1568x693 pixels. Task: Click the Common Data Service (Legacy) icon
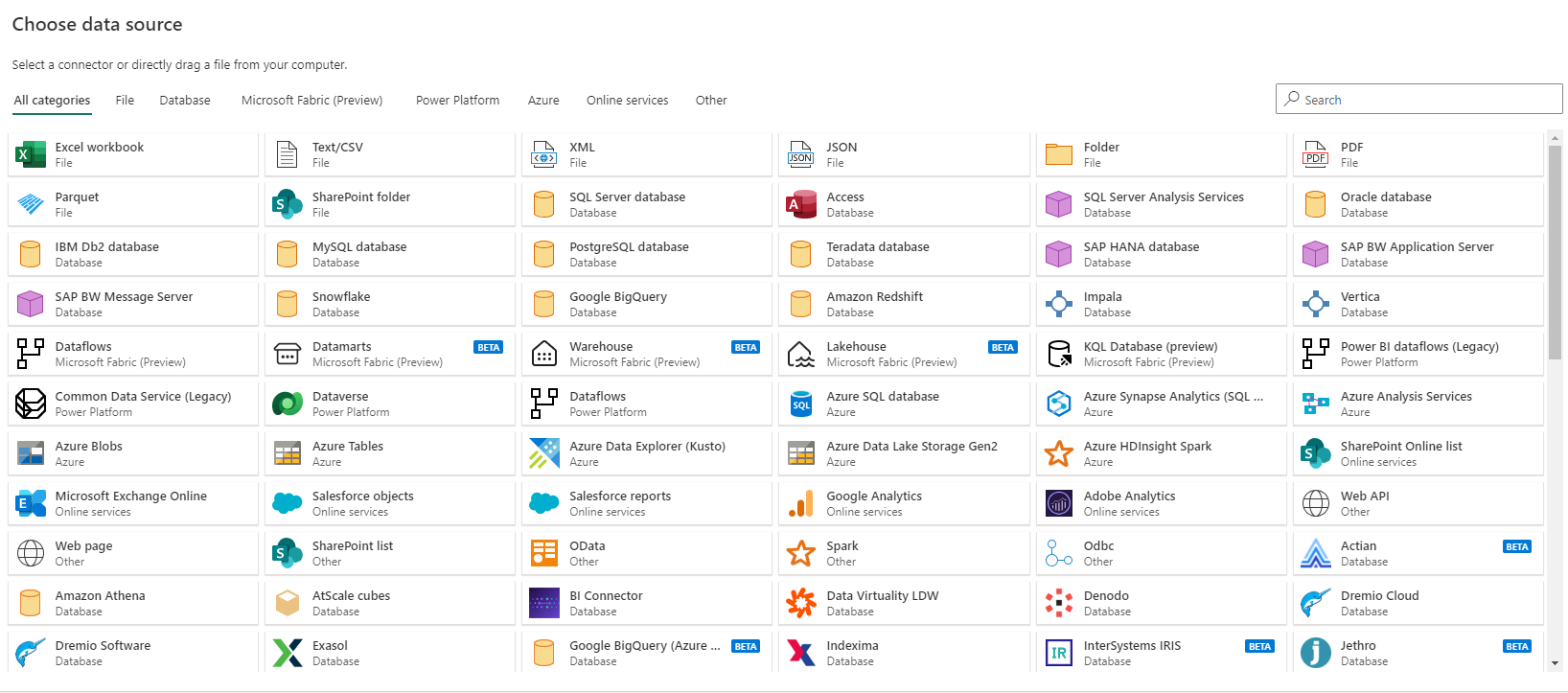(x=31, y=404)
